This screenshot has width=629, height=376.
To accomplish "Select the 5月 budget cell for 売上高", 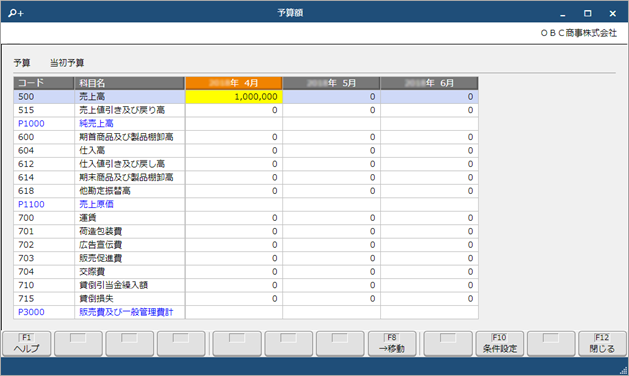I will (x=331, y=97).
